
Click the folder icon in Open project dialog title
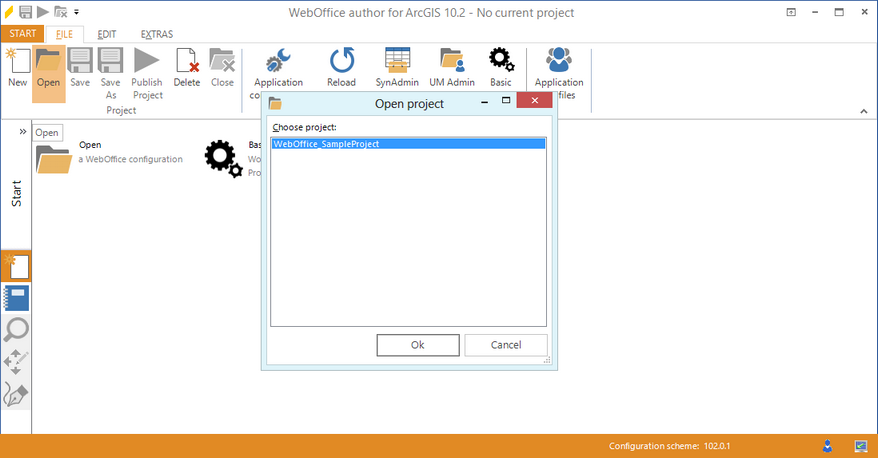click(x=275, y=104)
